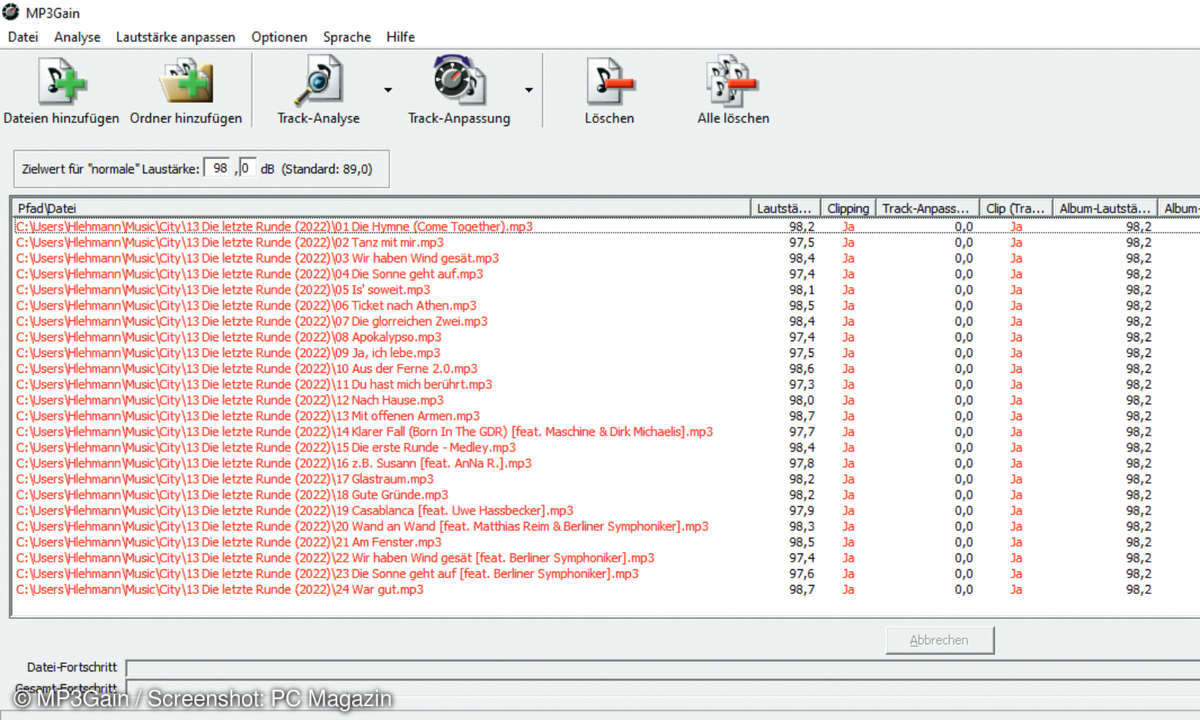This screenshot has width=1200, height=720.
Task: Select file 17 Glastraum.mp3
Action: (225, 479)
